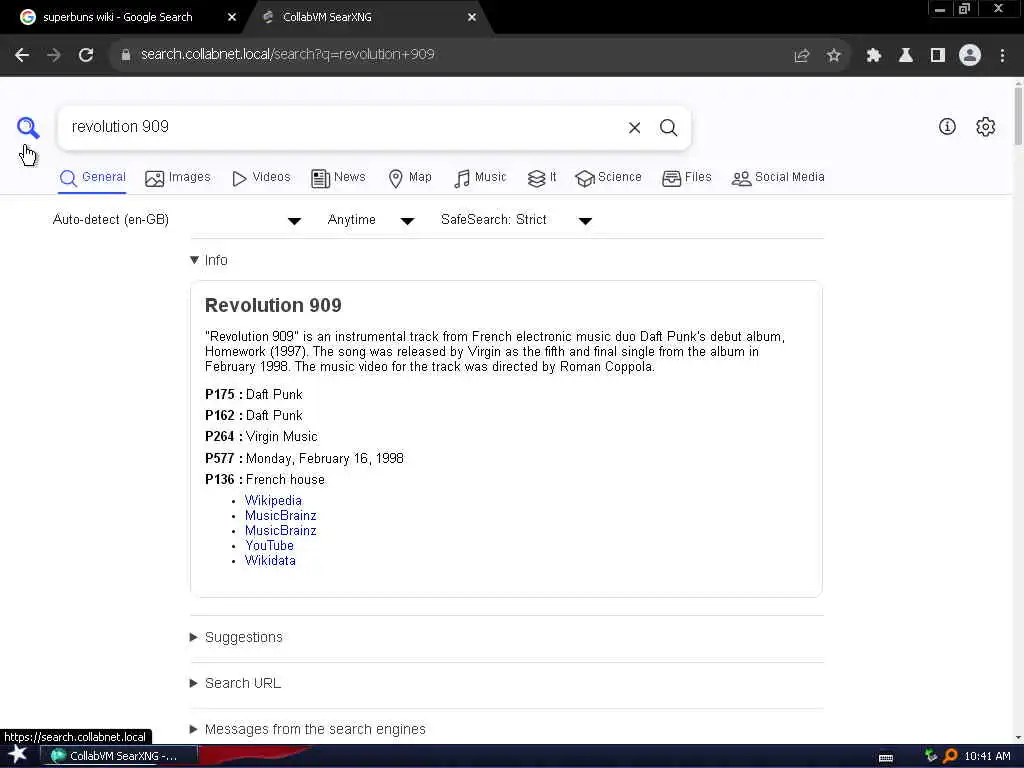Switch to It category
The height and width of the screenshot is (768, 1024).
[542, 178]
